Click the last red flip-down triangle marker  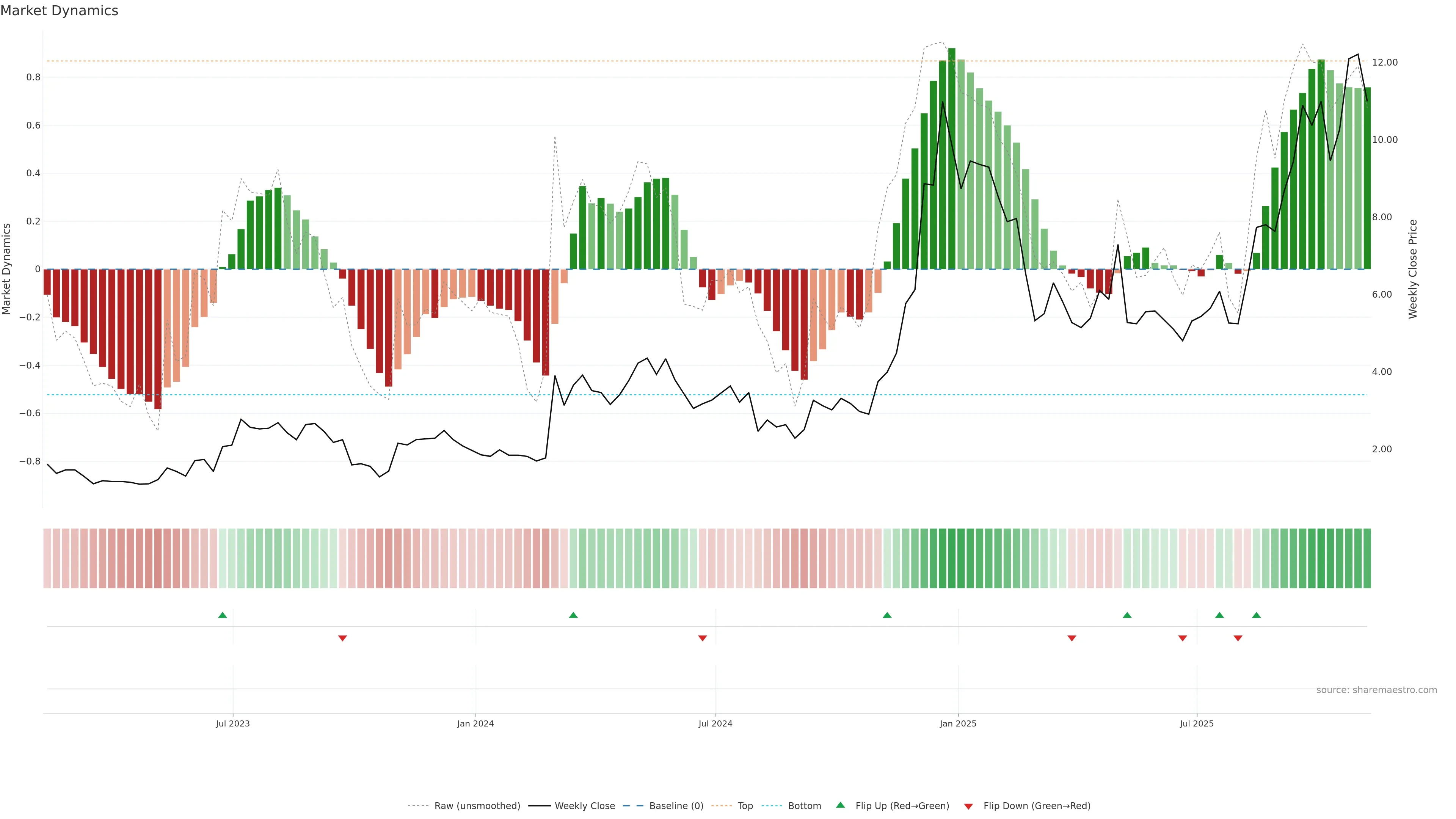pyautogui.click(x=1238, y=638)
